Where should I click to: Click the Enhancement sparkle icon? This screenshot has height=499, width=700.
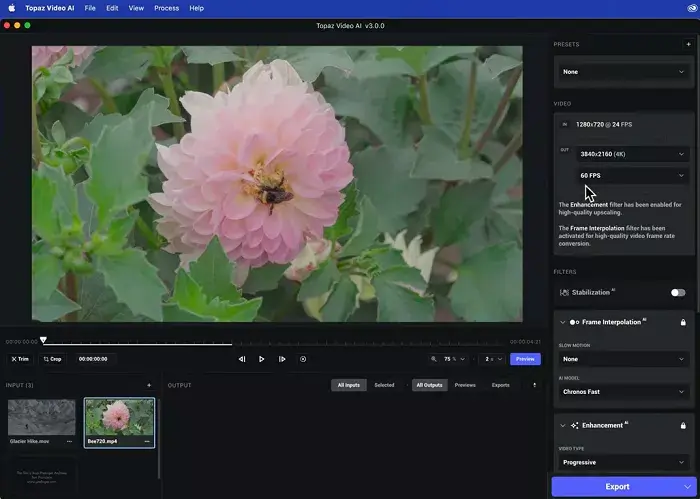(x=575, y=426)
